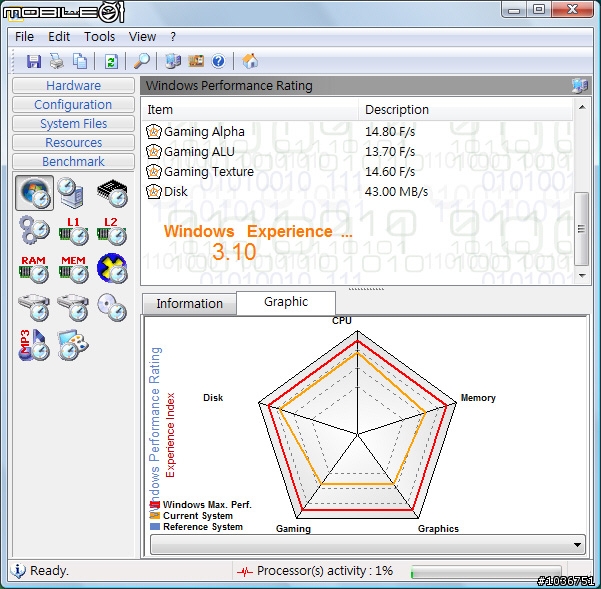Image resolution: width=601 pixels, height=589 pixels.
Task: Expand the System Files section
Action: pos(73,124)
